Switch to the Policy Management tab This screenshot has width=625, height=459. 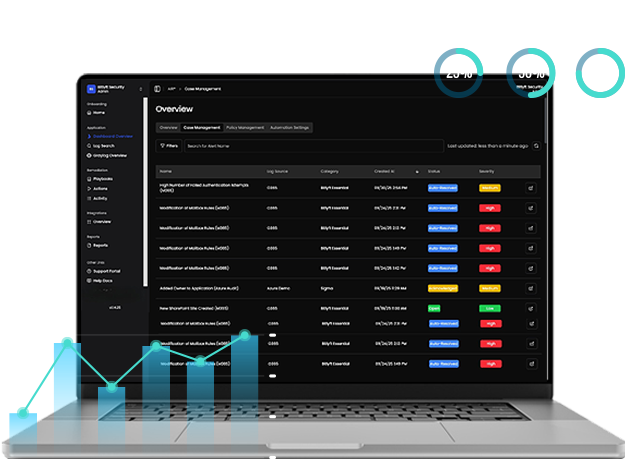pos(245,128)
